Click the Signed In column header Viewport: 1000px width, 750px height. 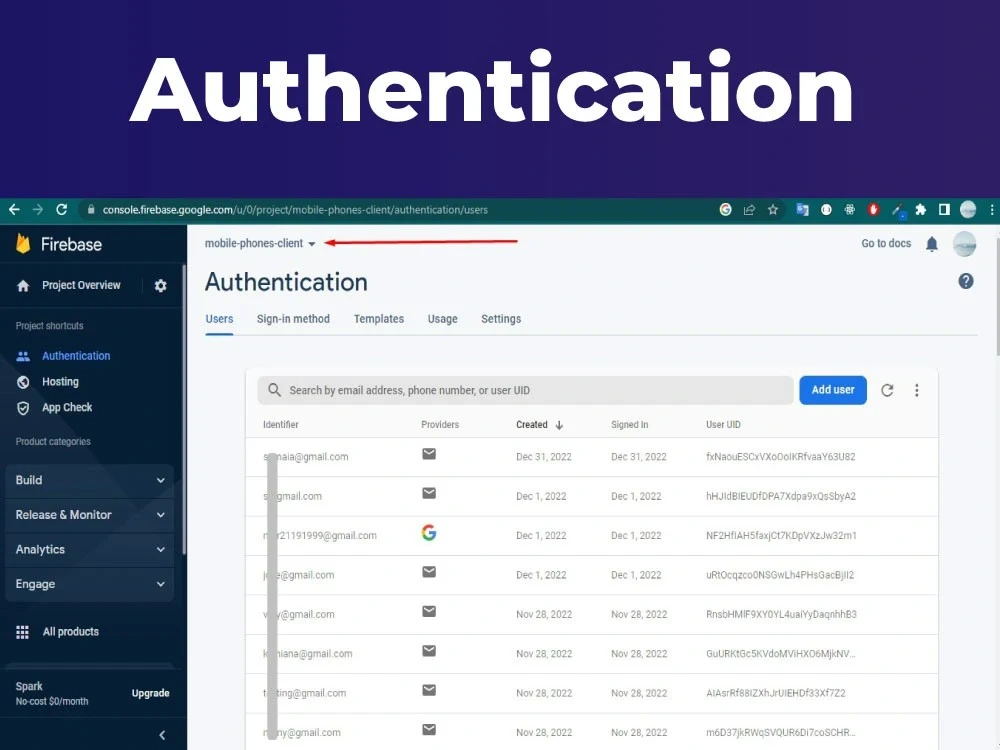pyautogui.click(x=629, y=425)
